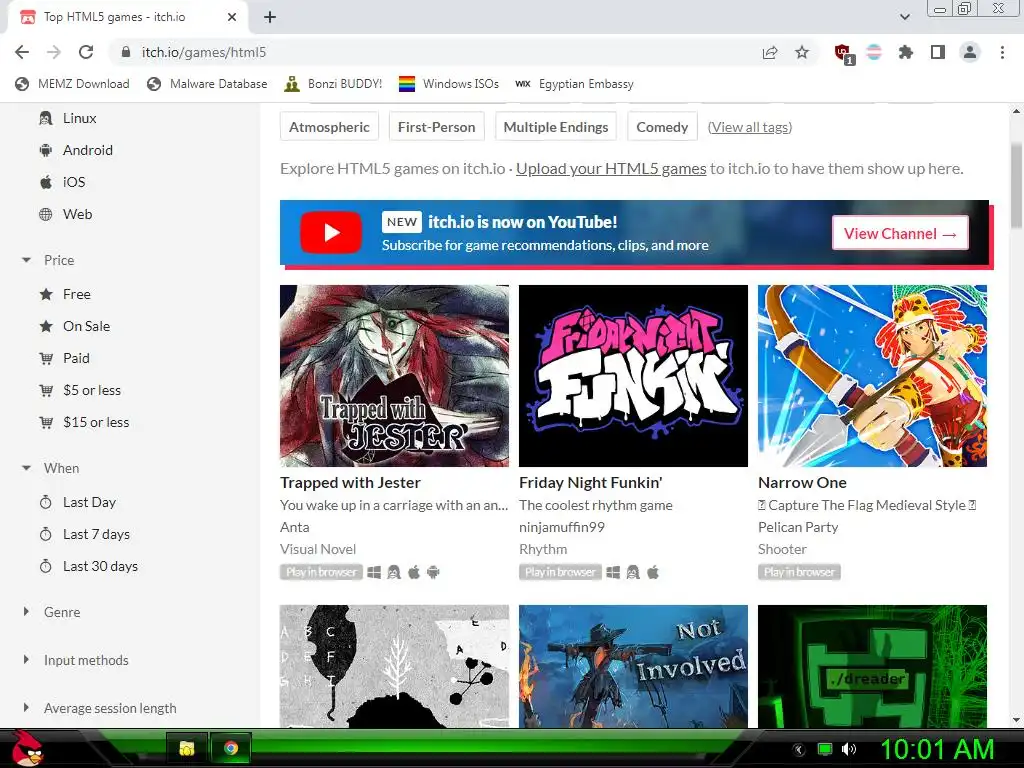
Task: Go back using browser back arrow
Action: point(22,52)
